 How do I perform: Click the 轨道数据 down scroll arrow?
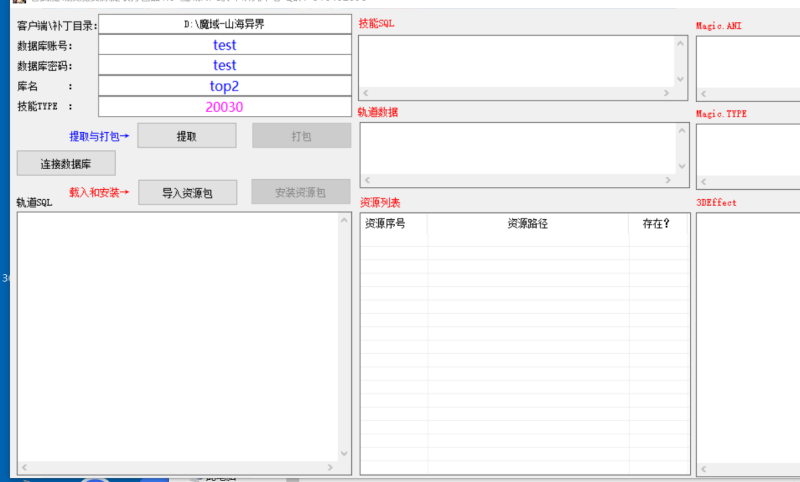[682, 166]
